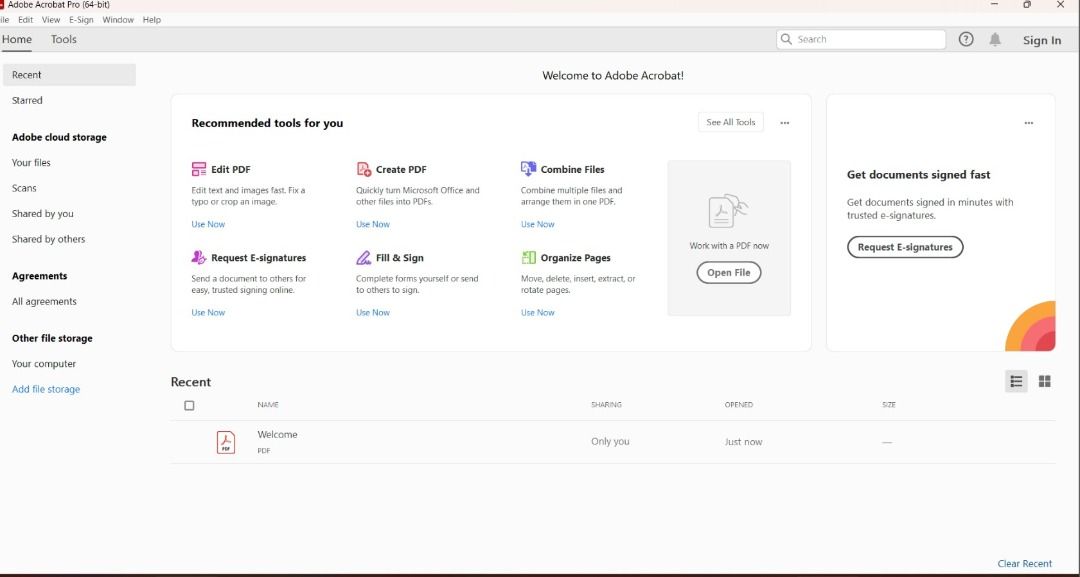
Task: Click Use Now under Combine Files
Action: coord(537,224)
